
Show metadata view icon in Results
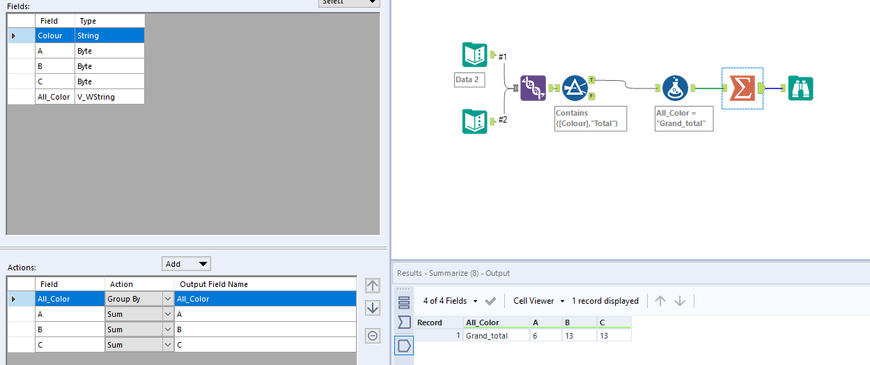click(404, 322)
